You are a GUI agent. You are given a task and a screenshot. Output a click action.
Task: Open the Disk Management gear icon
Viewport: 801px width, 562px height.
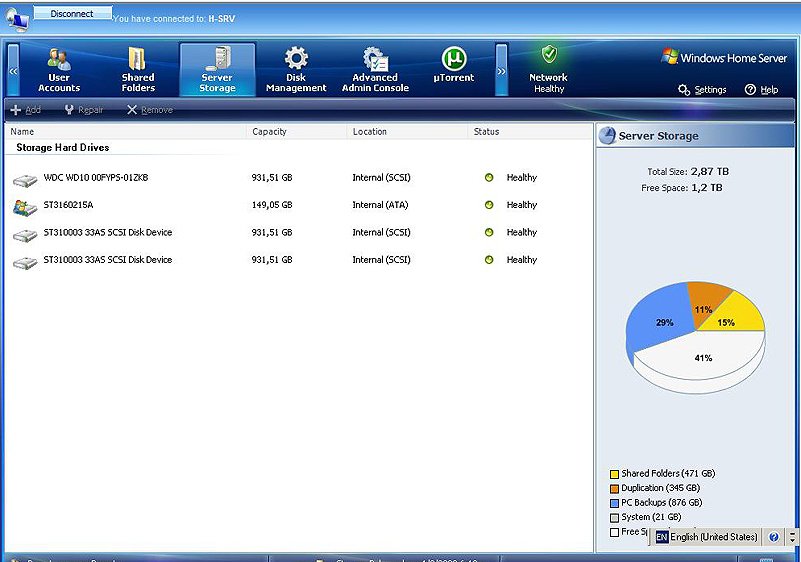pyautogui.click(x=296, y=59)
